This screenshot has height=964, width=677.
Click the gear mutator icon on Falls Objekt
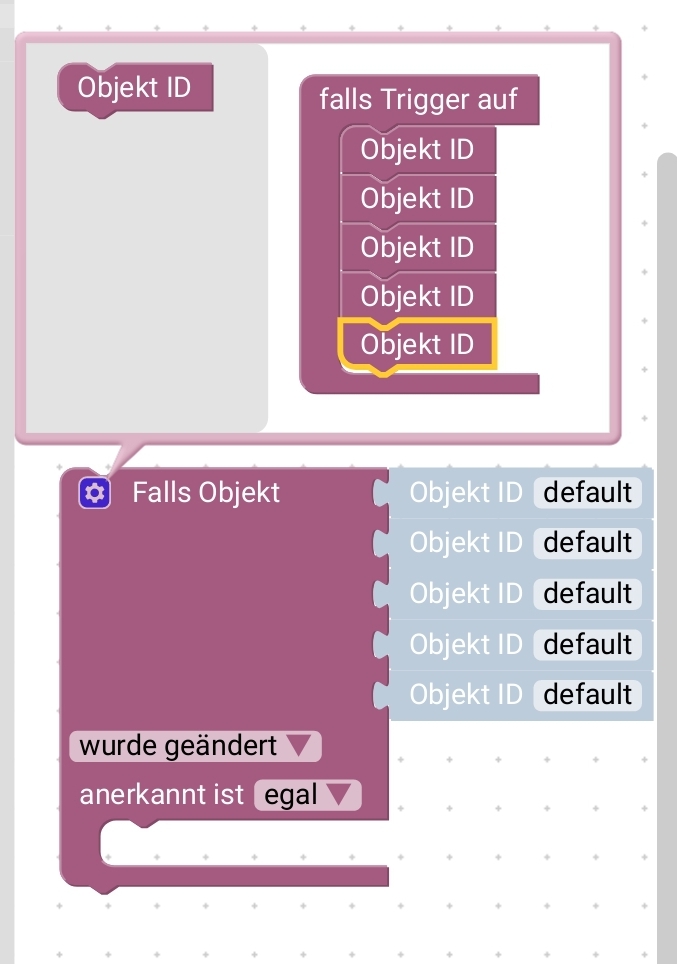(x=94, y=492)
